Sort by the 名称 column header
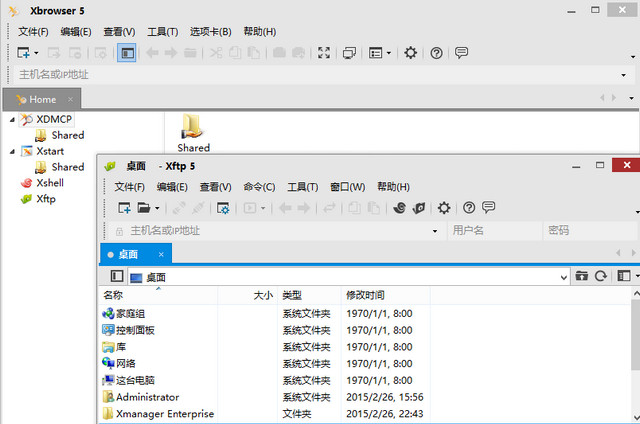The image size is (640, 424). tap(158, 295)
